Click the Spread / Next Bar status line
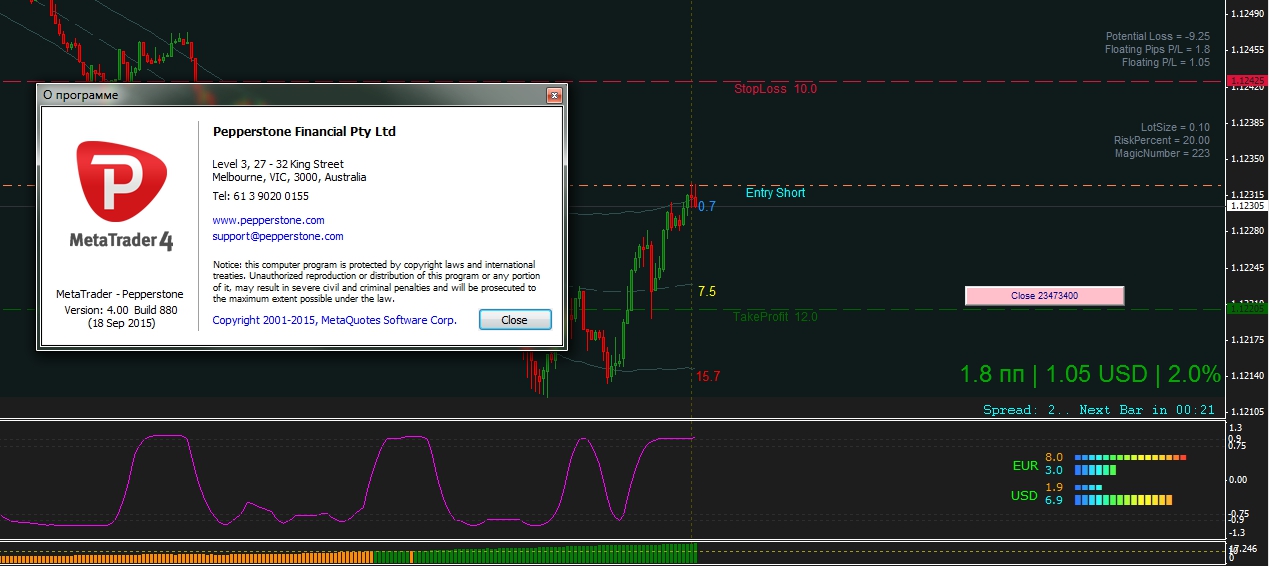Screen dimensions: 1269x566 point(1099,410)
